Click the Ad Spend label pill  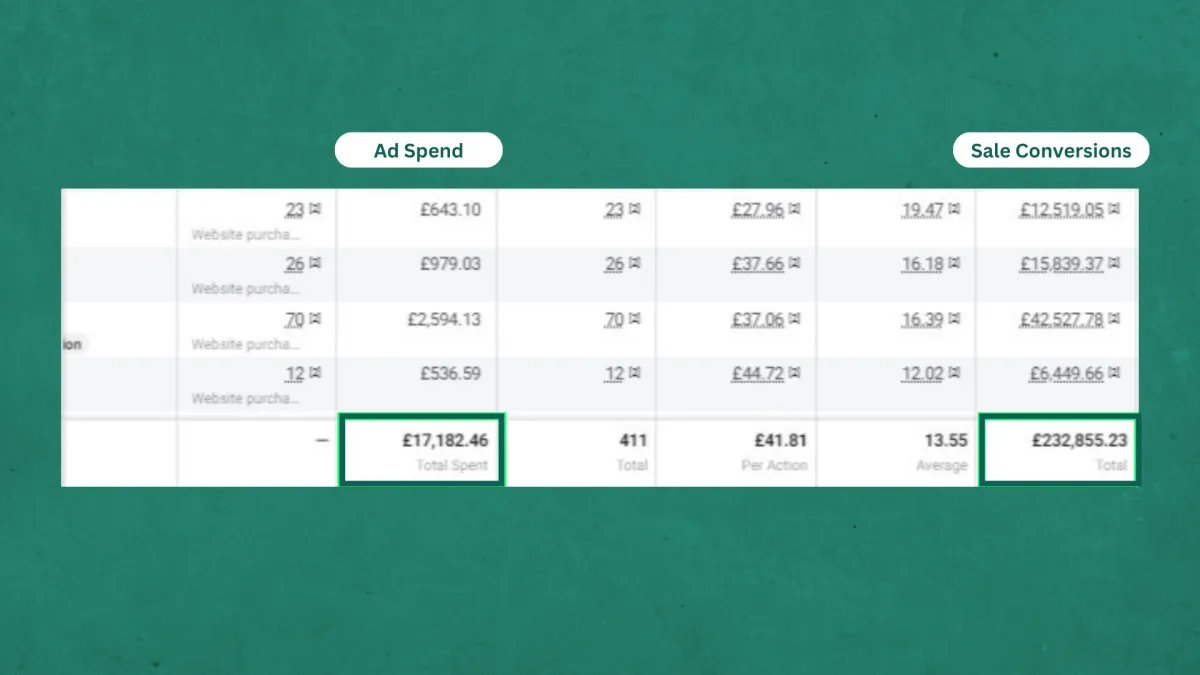point(418,151)
